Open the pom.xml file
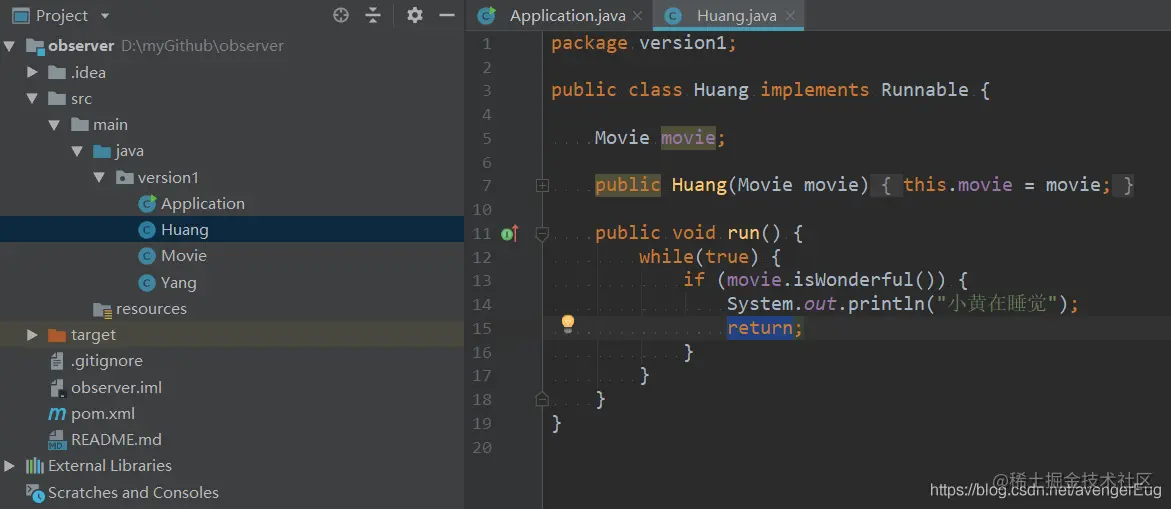The width and height of the screenshot is (1171, 509). pos(103,413)
